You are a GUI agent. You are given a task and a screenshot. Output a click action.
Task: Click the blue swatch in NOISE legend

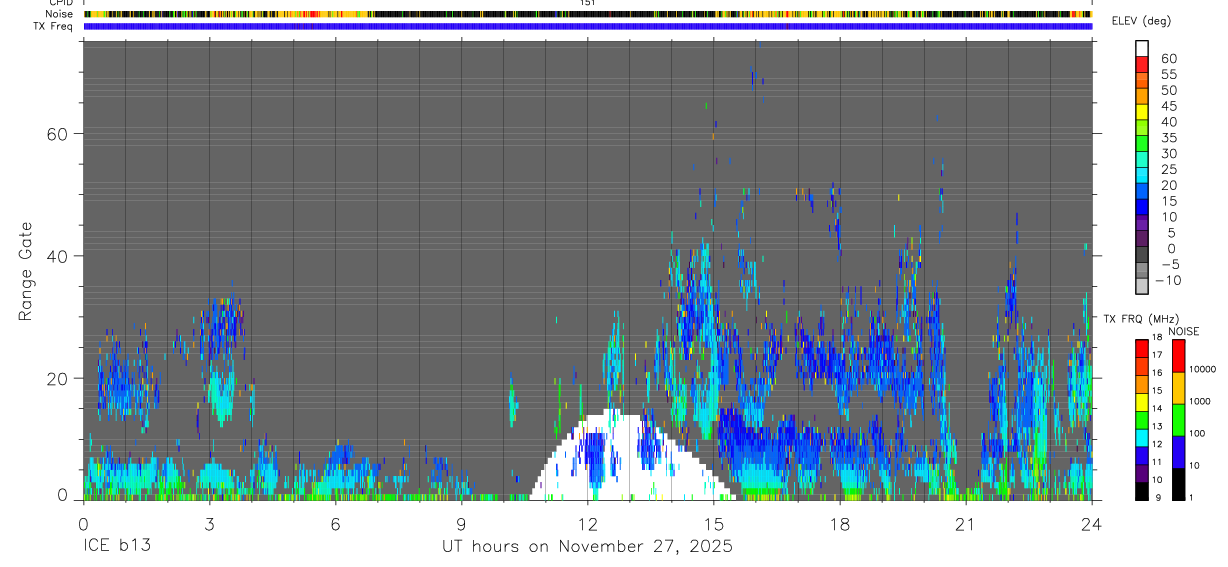click(x=1178, y=452)
